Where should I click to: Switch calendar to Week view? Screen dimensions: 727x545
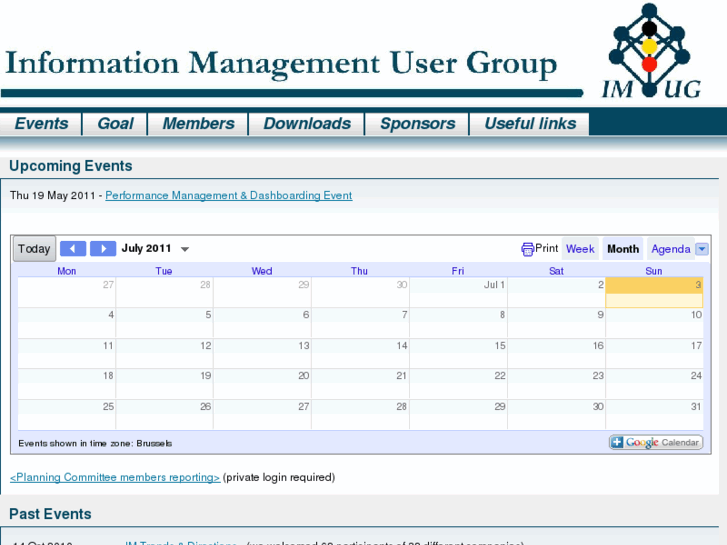[x=580, y=249]
